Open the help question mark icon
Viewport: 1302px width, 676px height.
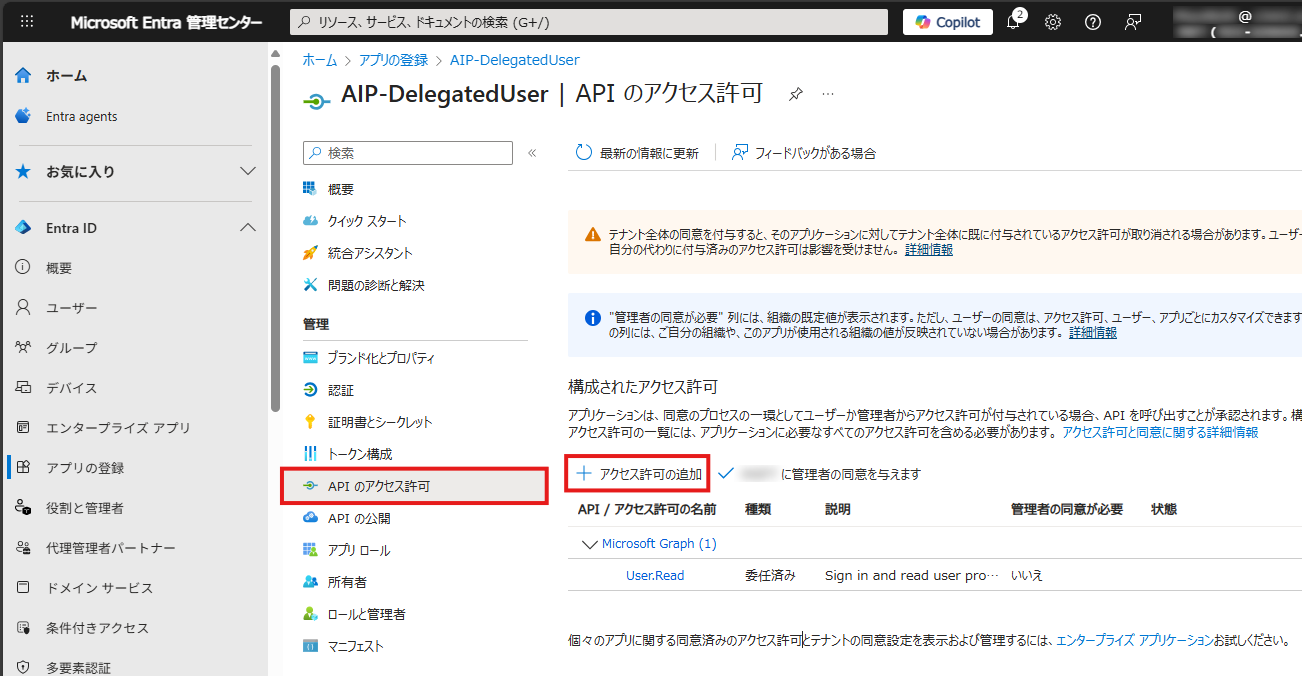click(1093, 22)
